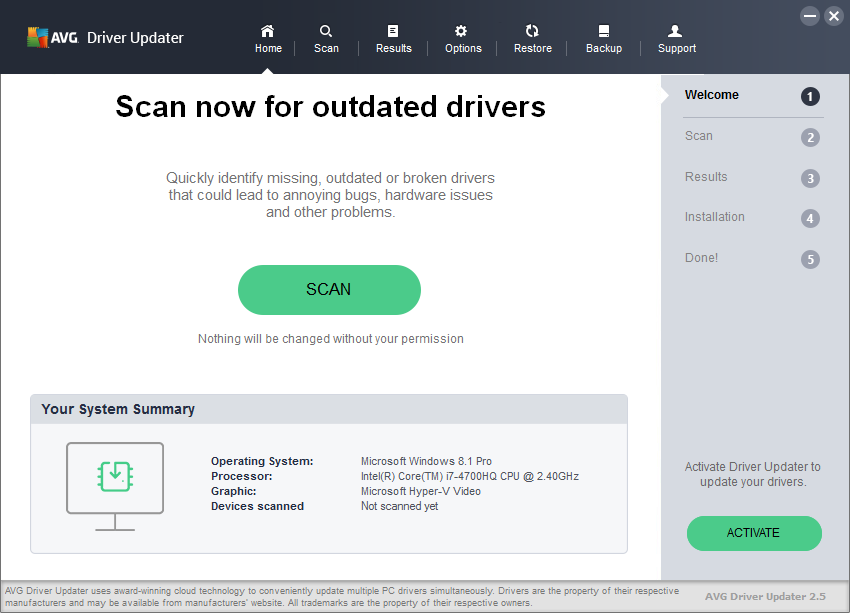
Task: Click the 'Quickly identify missing, outdated' description paragraph
Action: [330, 195]
